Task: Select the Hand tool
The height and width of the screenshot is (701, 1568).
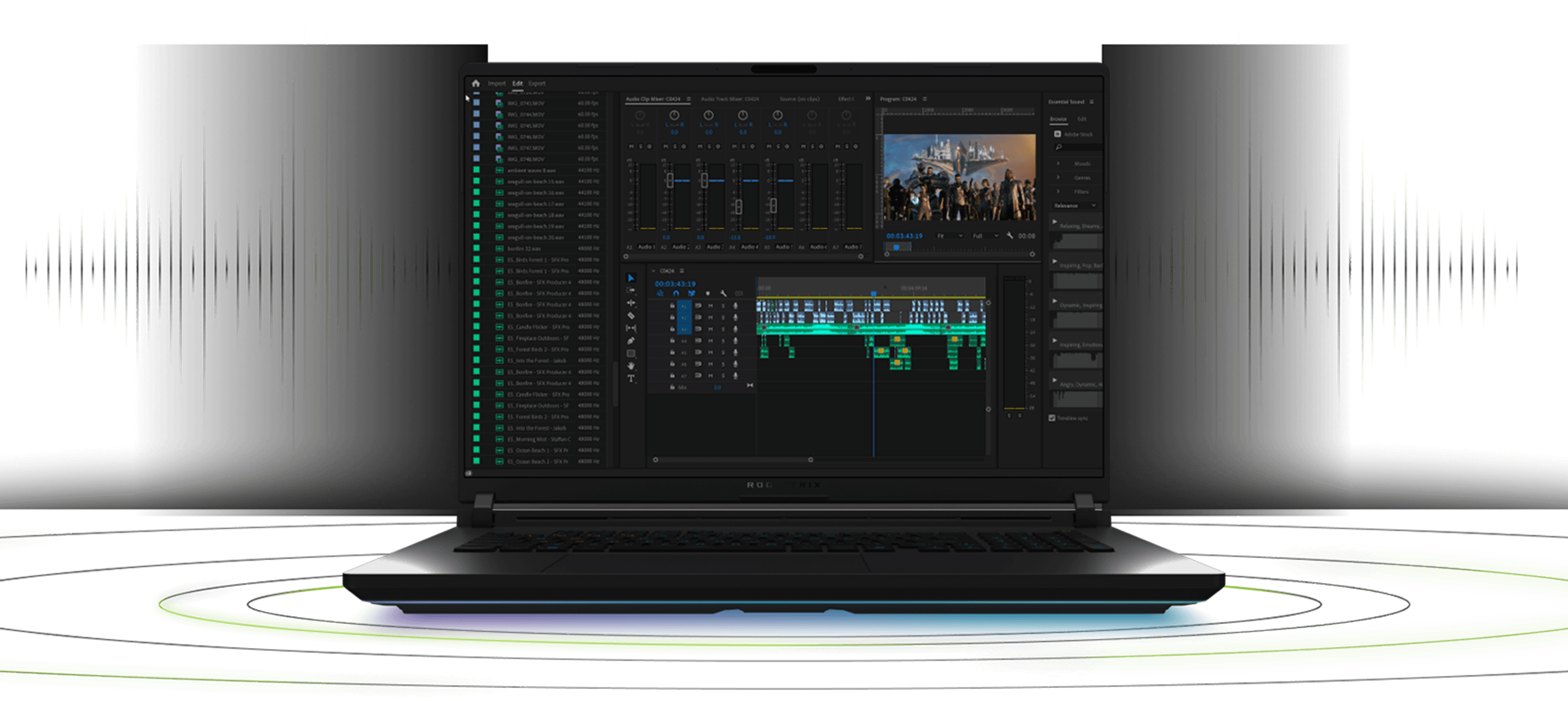Action: [x=631, y=366]
